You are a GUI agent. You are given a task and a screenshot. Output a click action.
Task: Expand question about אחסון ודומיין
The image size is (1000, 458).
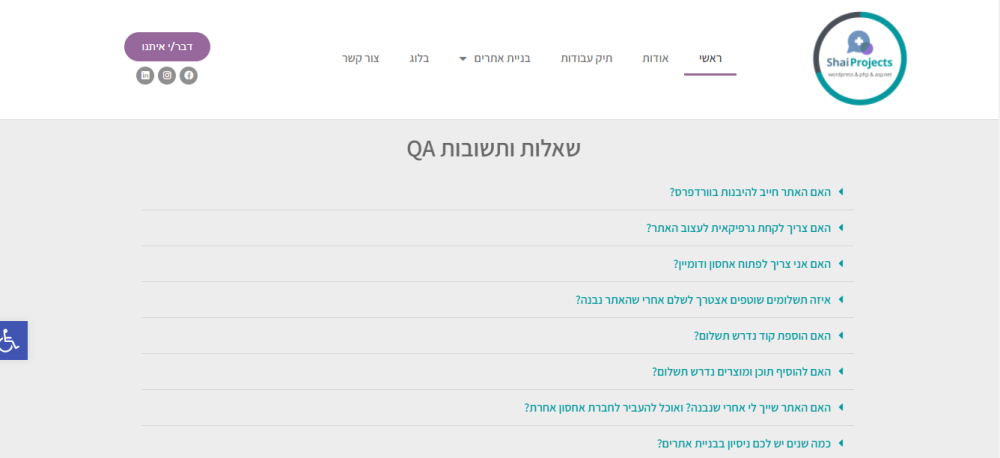click(752, 264)
